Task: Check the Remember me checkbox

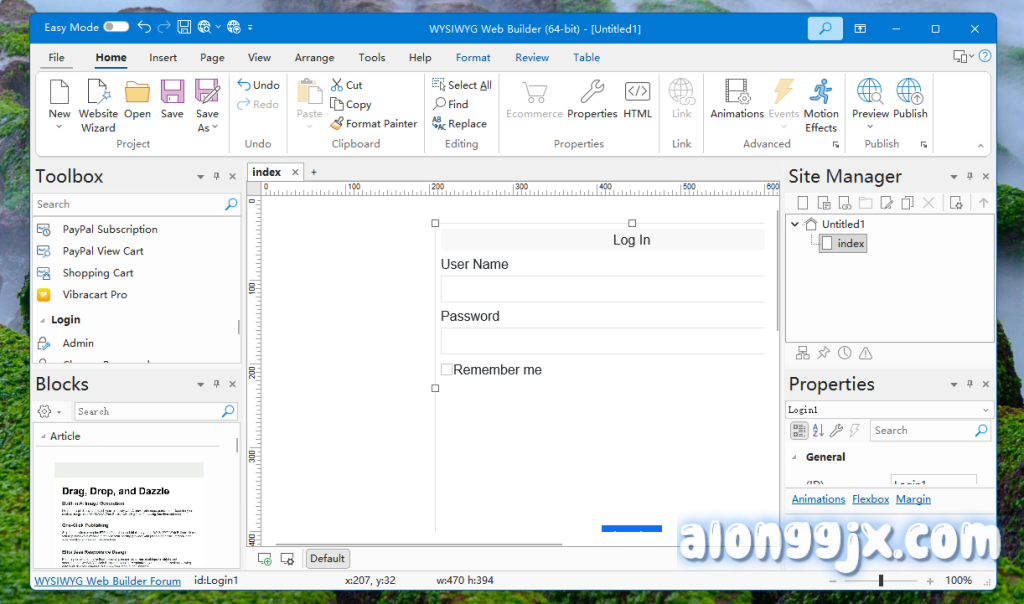Action: tap(447, 370)
